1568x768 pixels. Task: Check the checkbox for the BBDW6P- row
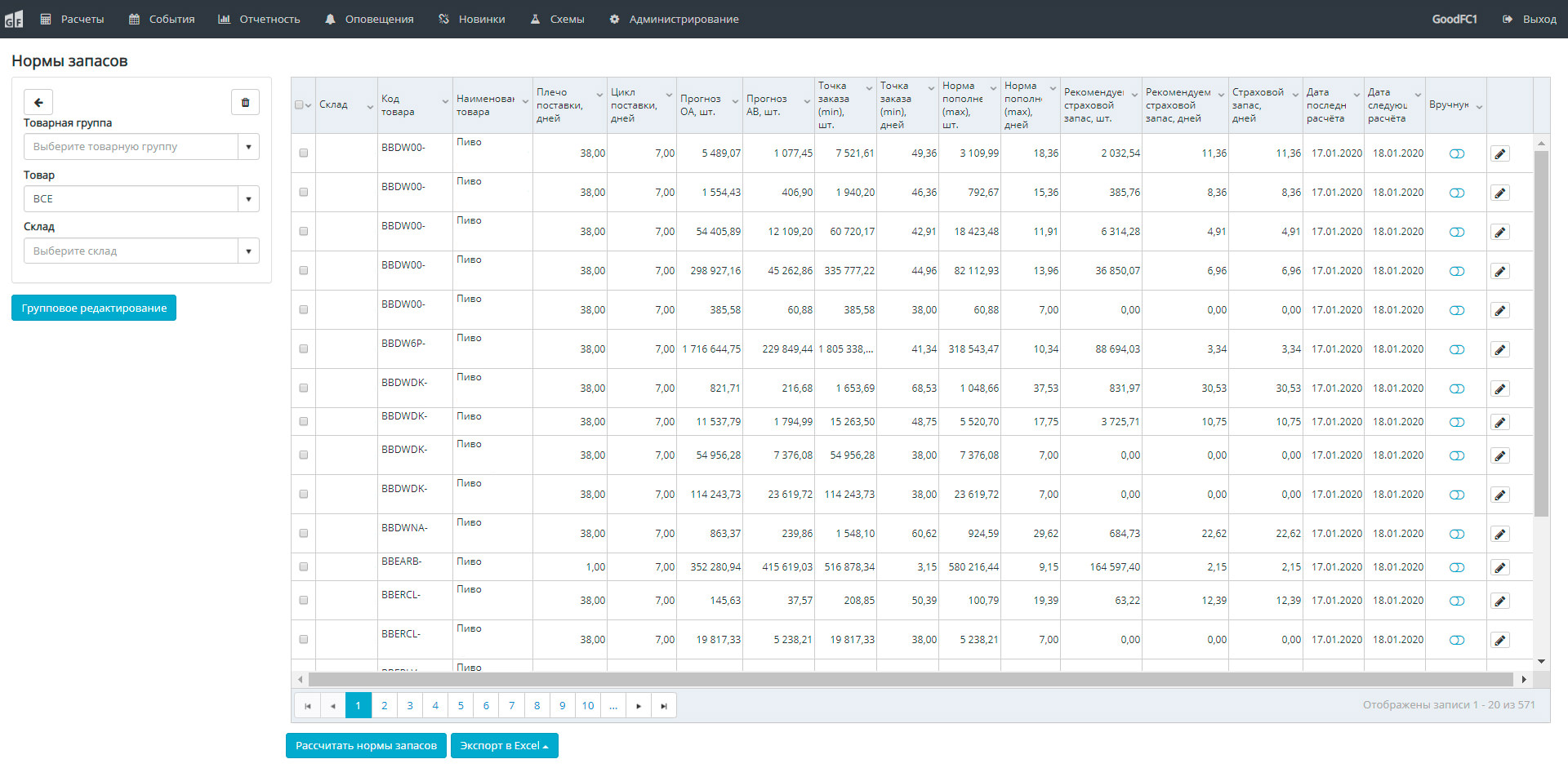(x=304, y=348)
